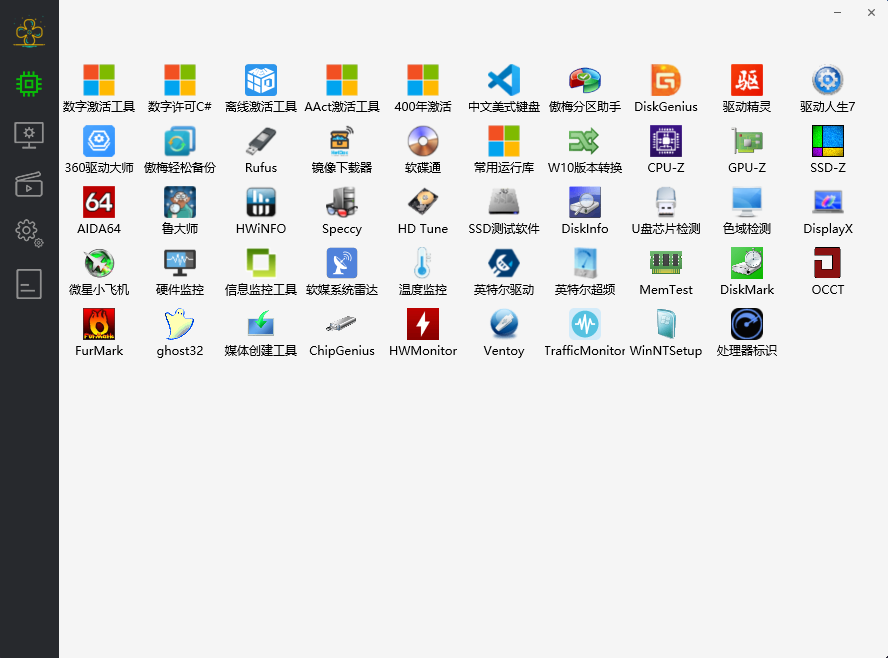This screenshot has width=888, height=658.
Task: Open DiskGenius
Action: pyautogui.click(x=666, y=89)
